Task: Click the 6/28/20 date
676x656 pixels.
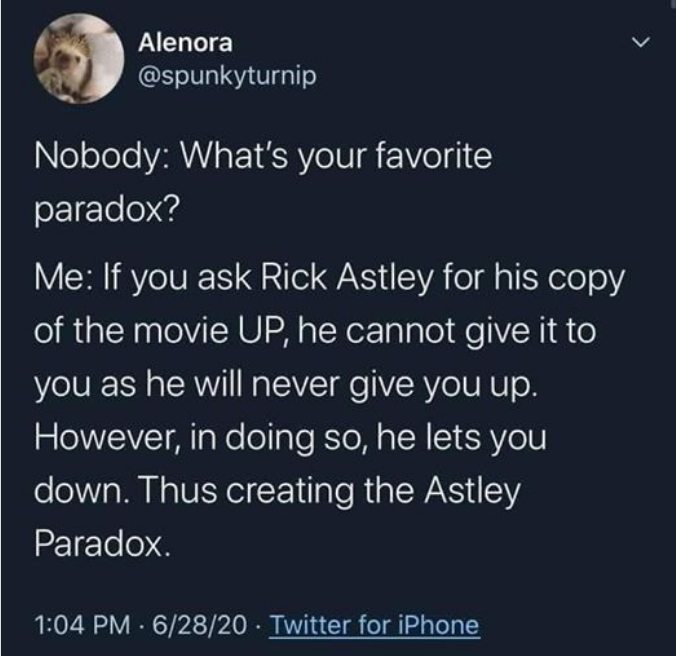Action: click(x=200, y=625)
